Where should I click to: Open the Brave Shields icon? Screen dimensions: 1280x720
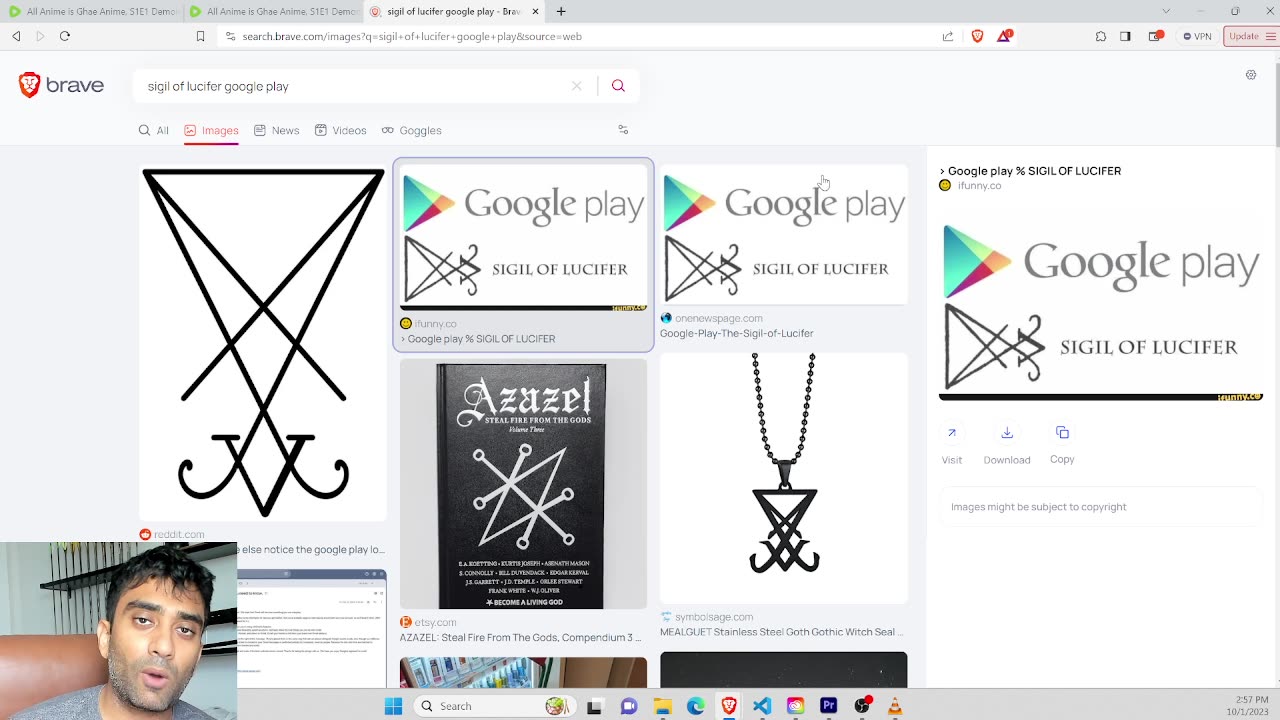point(977,36)
